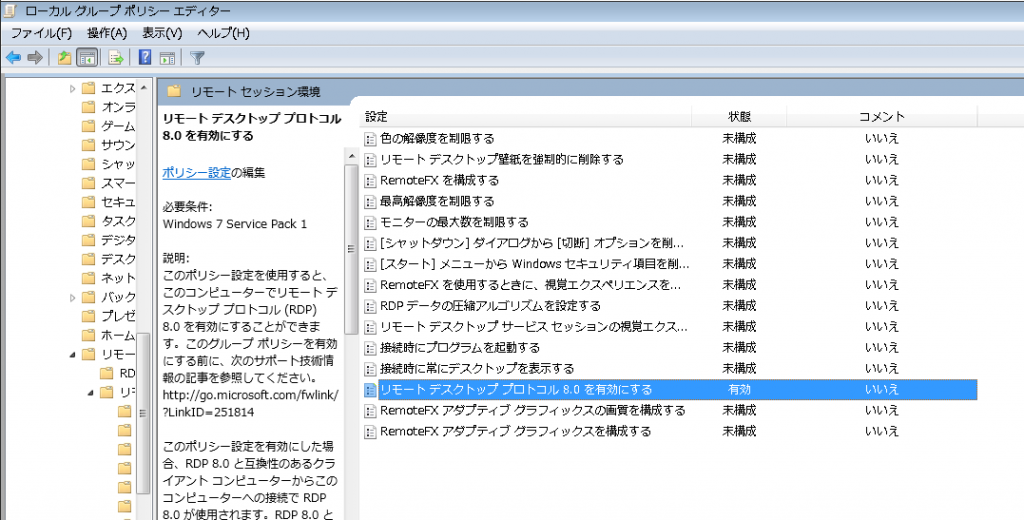1024x520 pixels.
Task: Expand the バック tree node arrow
Action: (x=72, y=297)
